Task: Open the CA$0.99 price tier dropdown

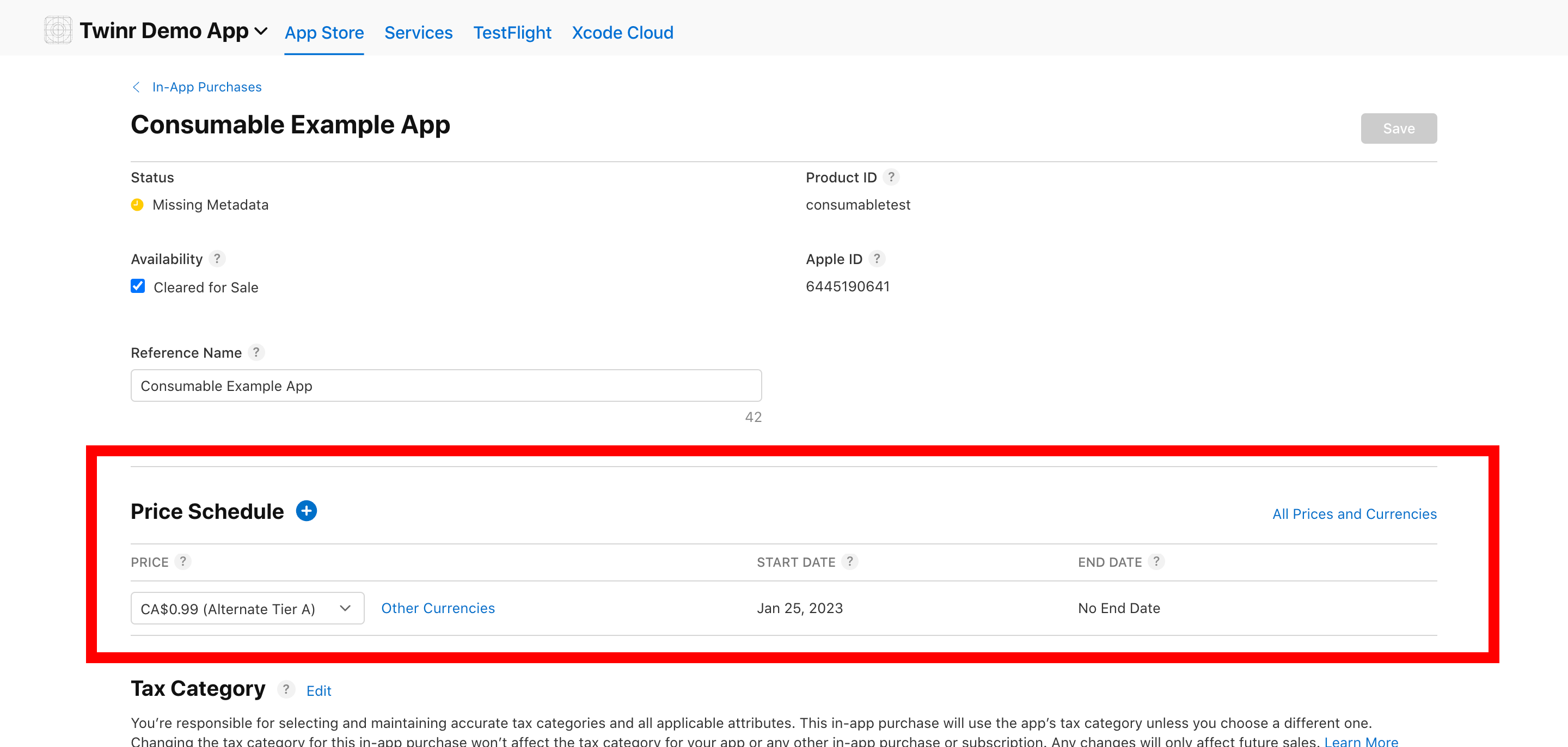Action: pos(247,608)
